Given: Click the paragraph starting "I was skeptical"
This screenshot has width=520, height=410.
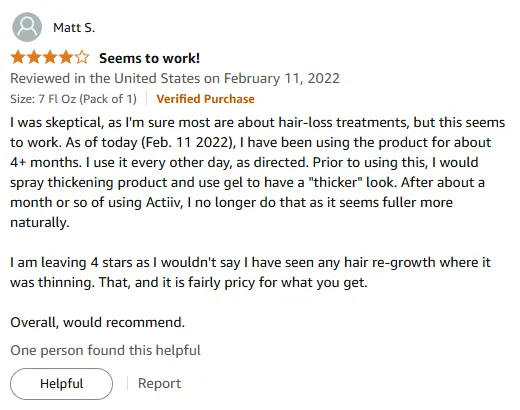Looking at the screenshot, I should tap(257, 172).
